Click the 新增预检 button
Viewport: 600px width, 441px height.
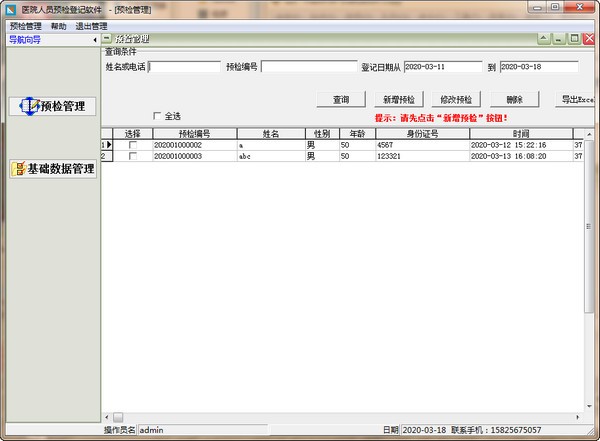click(399, 100)
